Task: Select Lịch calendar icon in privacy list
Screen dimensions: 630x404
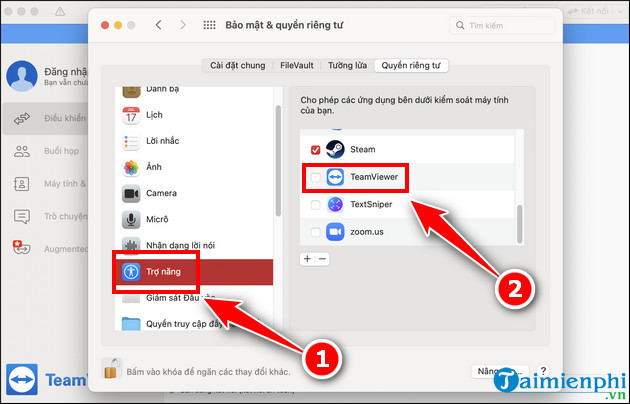Action: point(131,115)
